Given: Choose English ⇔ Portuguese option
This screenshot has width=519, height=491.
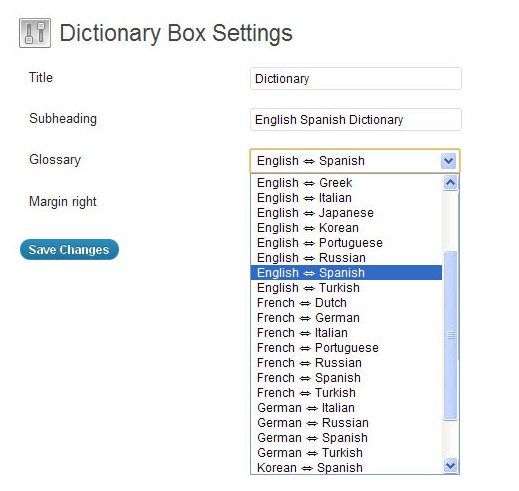Looking at the screenshot, I should coord(346,243).
